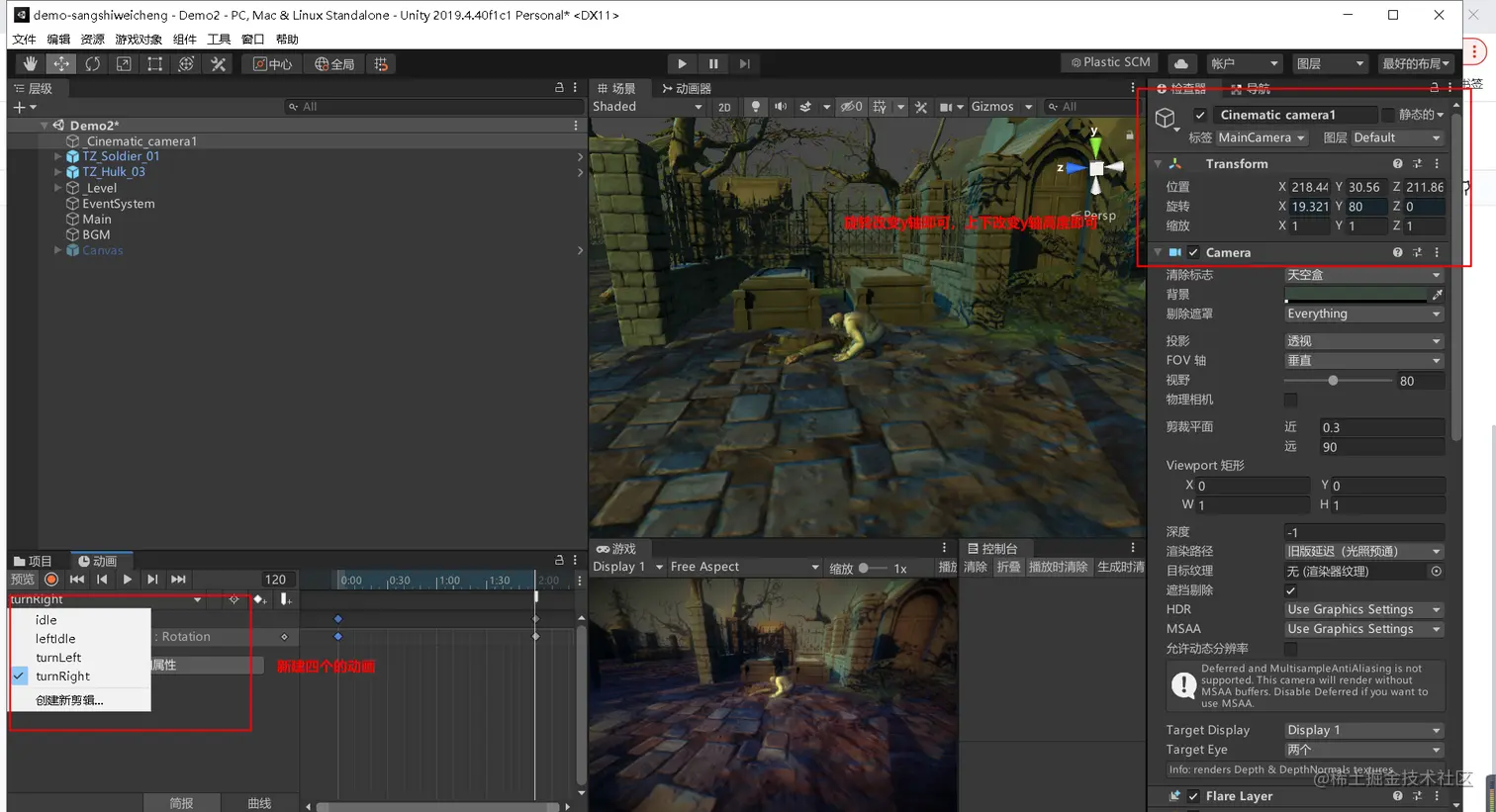Image resolution: width=1496 pixels, height=812 pixels.
Task: Open the 编辑 (Edit) menu
Action: (58, 40)
